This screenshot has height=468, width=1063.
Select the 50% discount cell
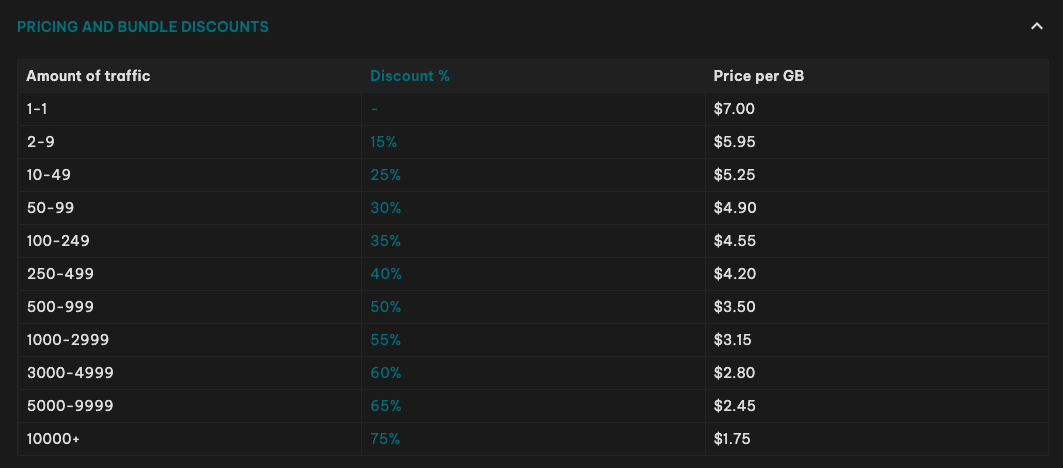coord(385,307)
